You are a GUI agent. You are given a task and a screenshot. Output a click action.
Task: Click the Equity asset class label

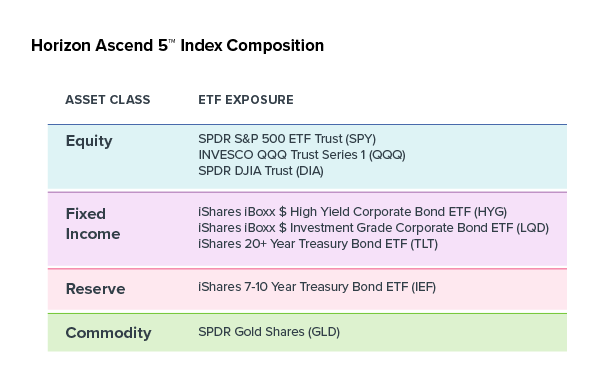click(89, 141)
